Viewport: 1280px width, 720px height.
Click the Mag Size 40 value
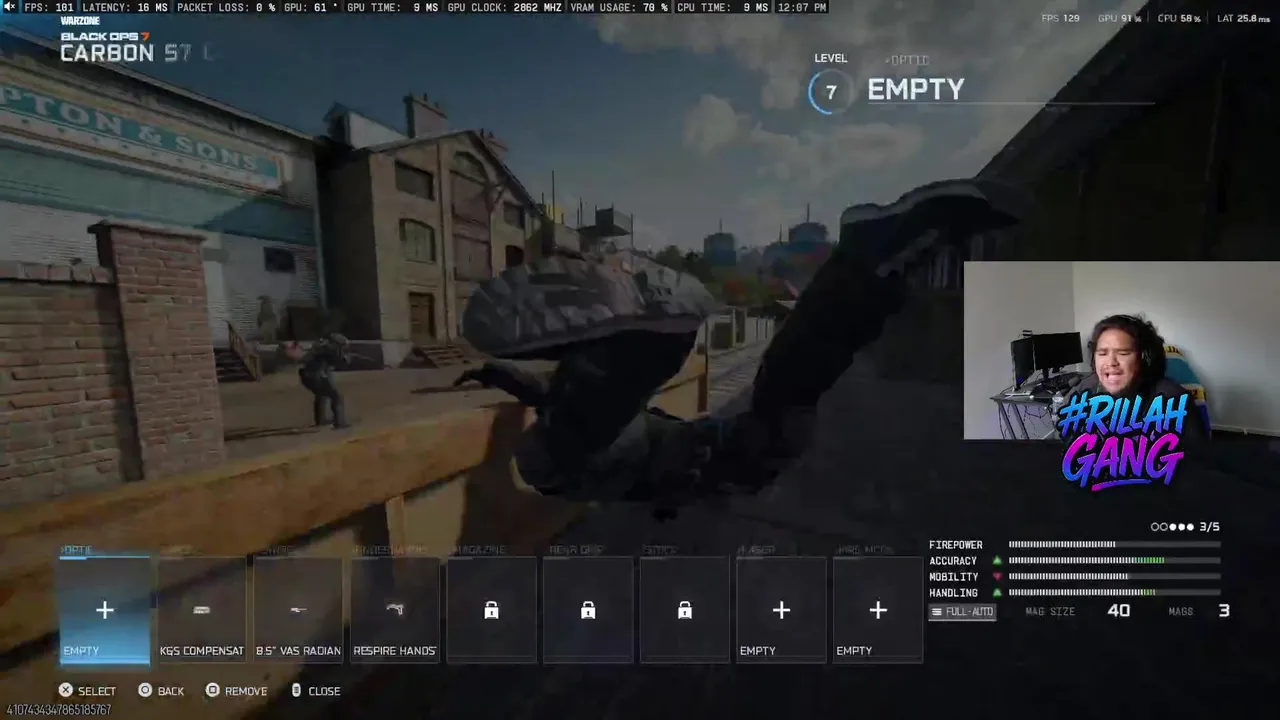(x=1118, y=611)
